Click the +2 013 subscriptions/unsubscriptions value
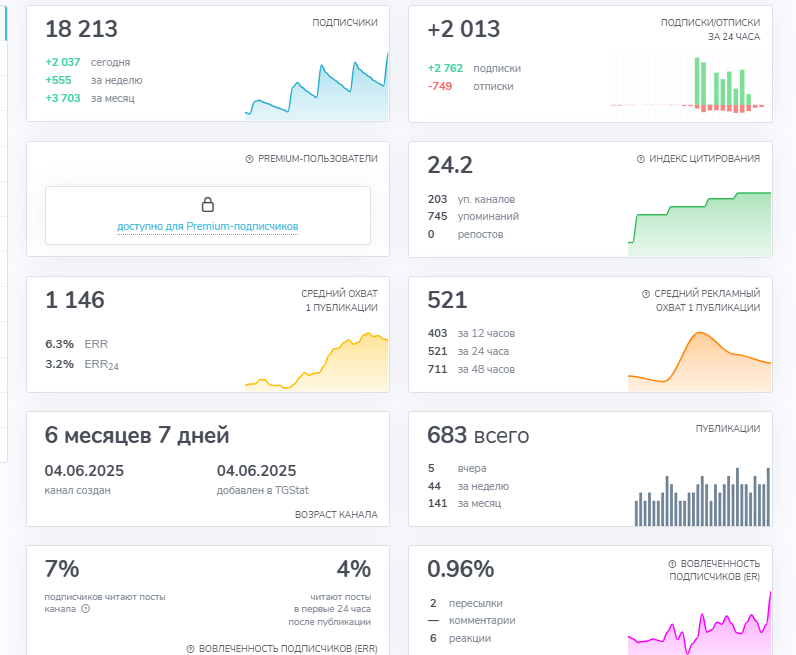 tap(463, 29)
